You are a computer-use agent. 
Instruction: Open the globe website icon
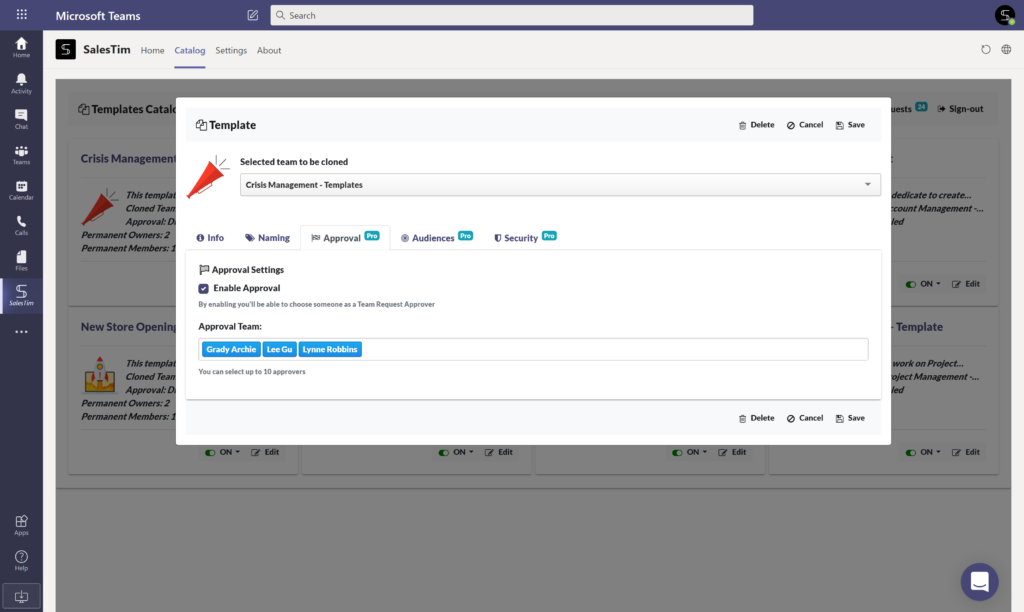point(1006,50)
